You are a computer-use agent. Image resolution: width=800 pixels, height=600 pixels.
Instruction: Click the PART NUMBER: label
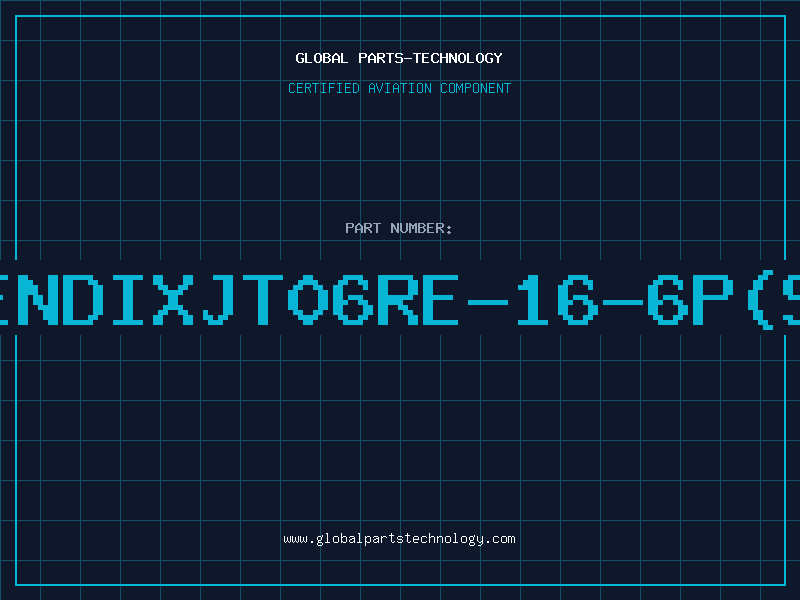399,228
